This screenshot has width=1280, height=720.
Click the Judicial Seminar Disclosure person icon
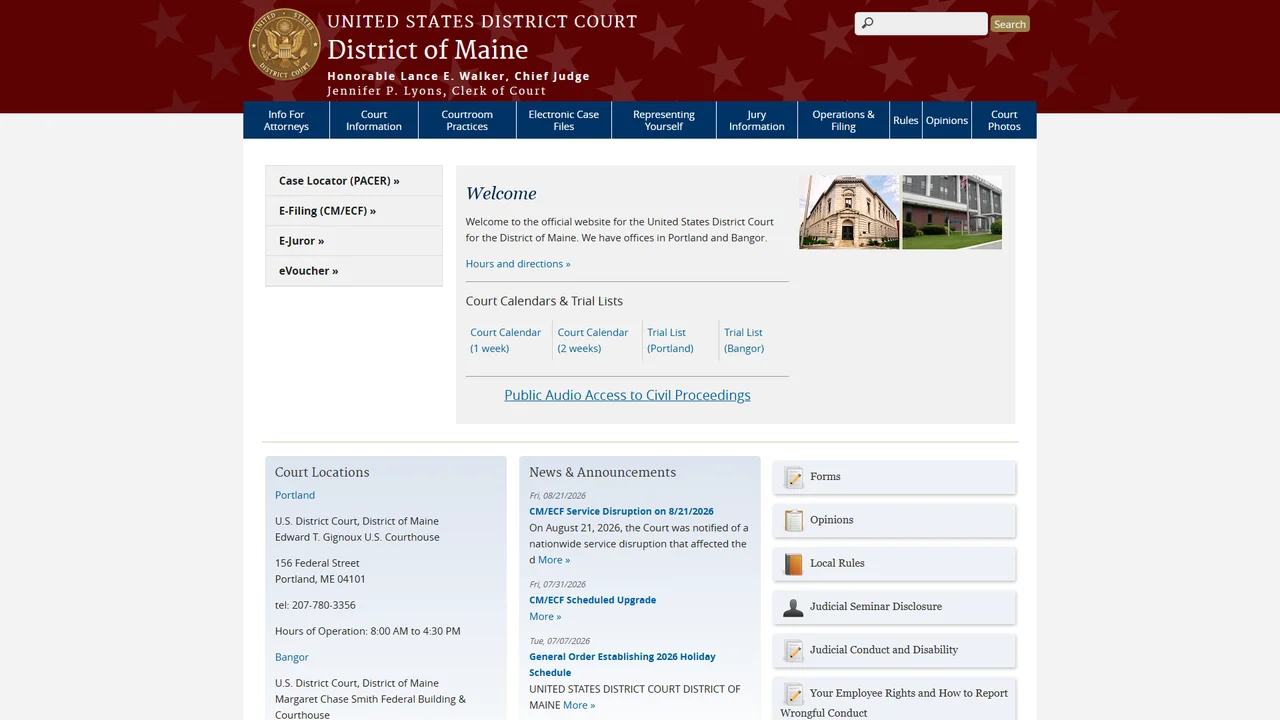click(x=794, y=607)
